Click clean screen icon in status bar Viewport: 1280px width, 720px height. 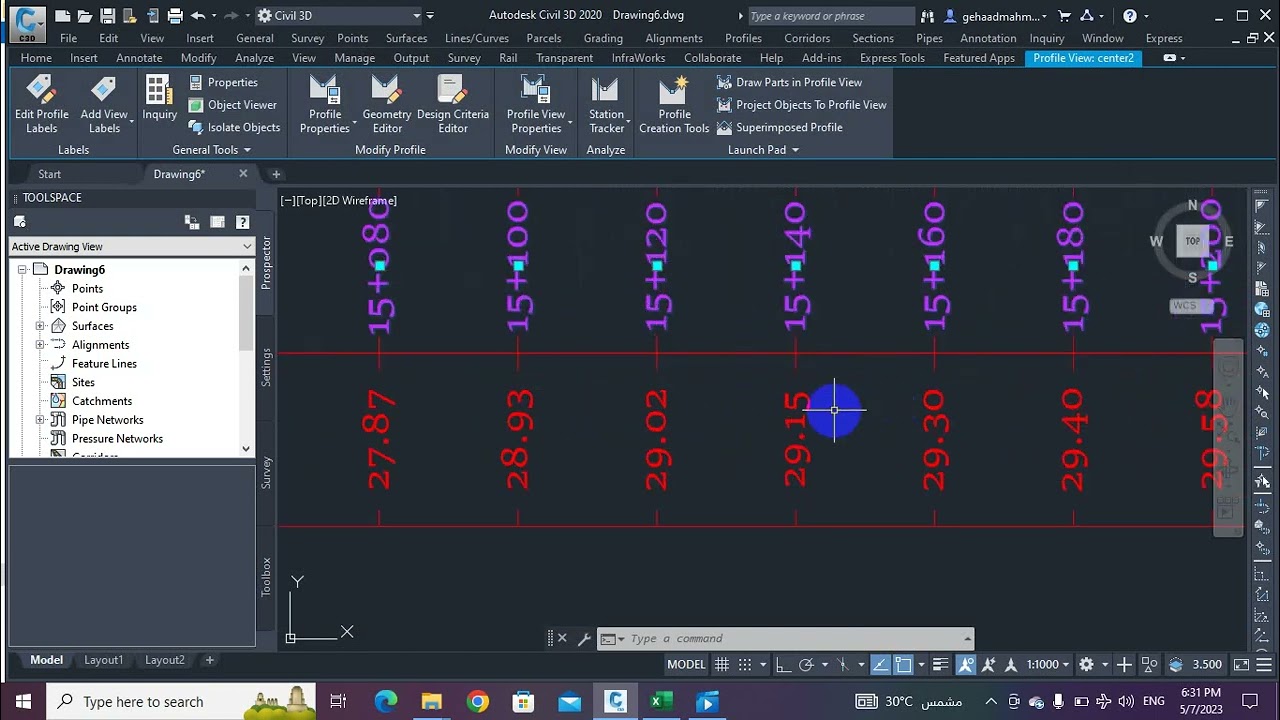tap(1241, 664)
